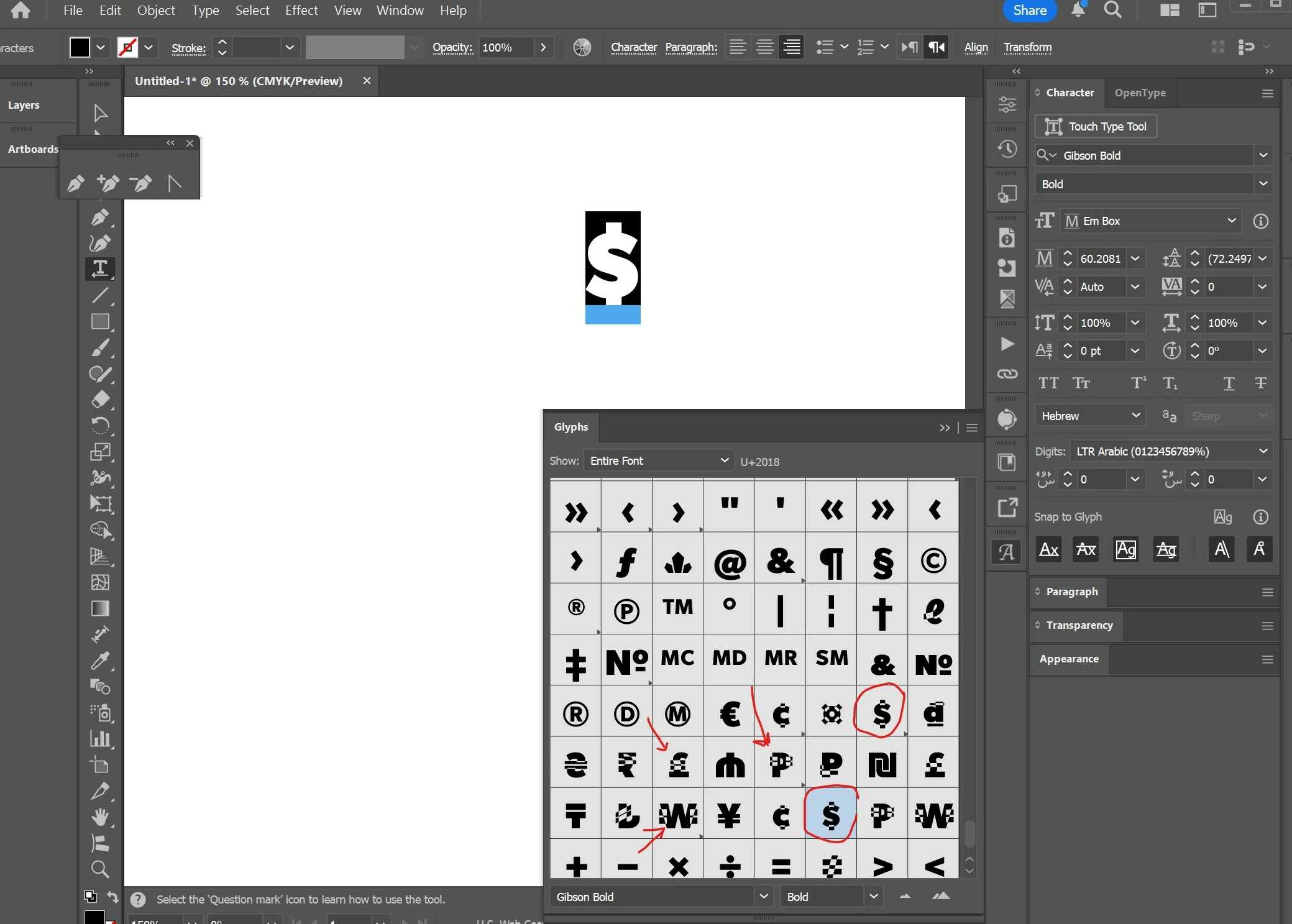Image resolution: width=1292 pixels, height=924 pixels.
Task: Open the search icon in top bar
Action: pos(1112,10)
